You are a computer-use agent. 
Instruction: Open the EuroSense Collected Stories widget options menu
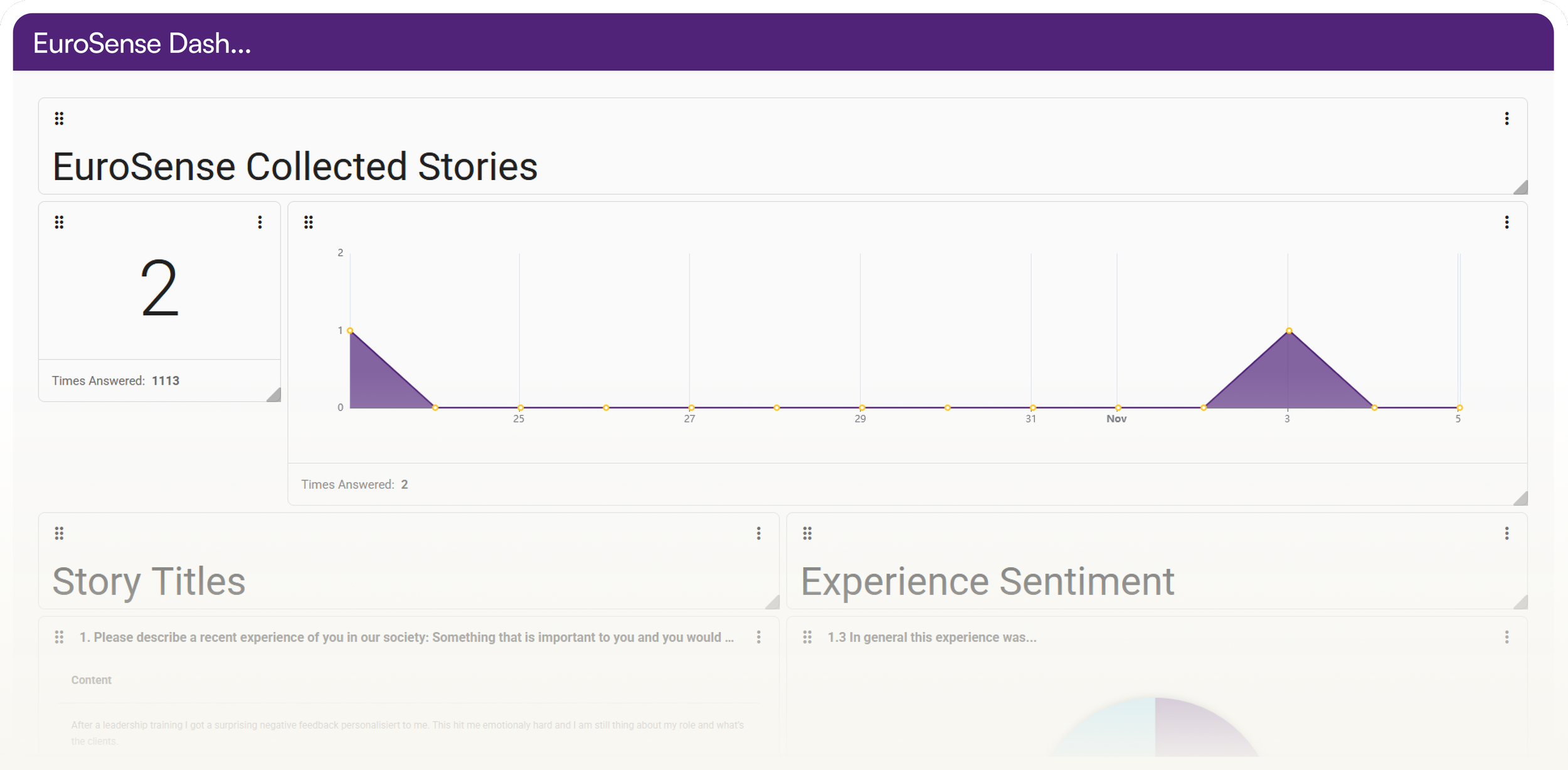[1507, 119]
